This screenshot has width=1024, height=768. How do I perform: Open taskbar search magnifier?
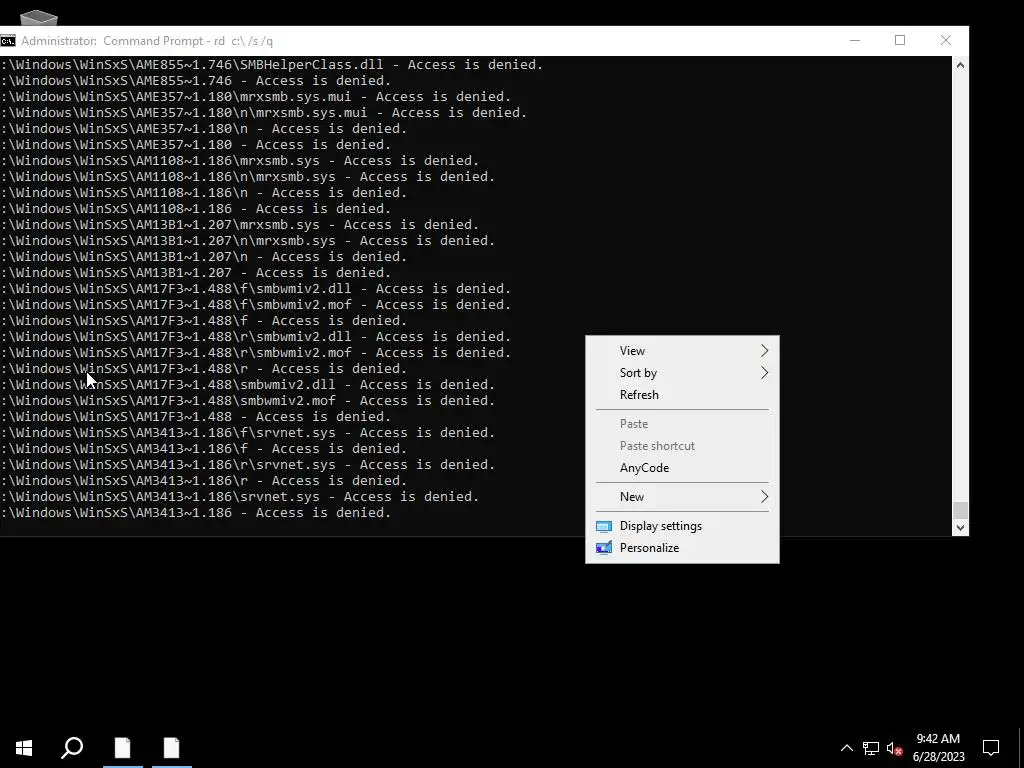point(72,748)
